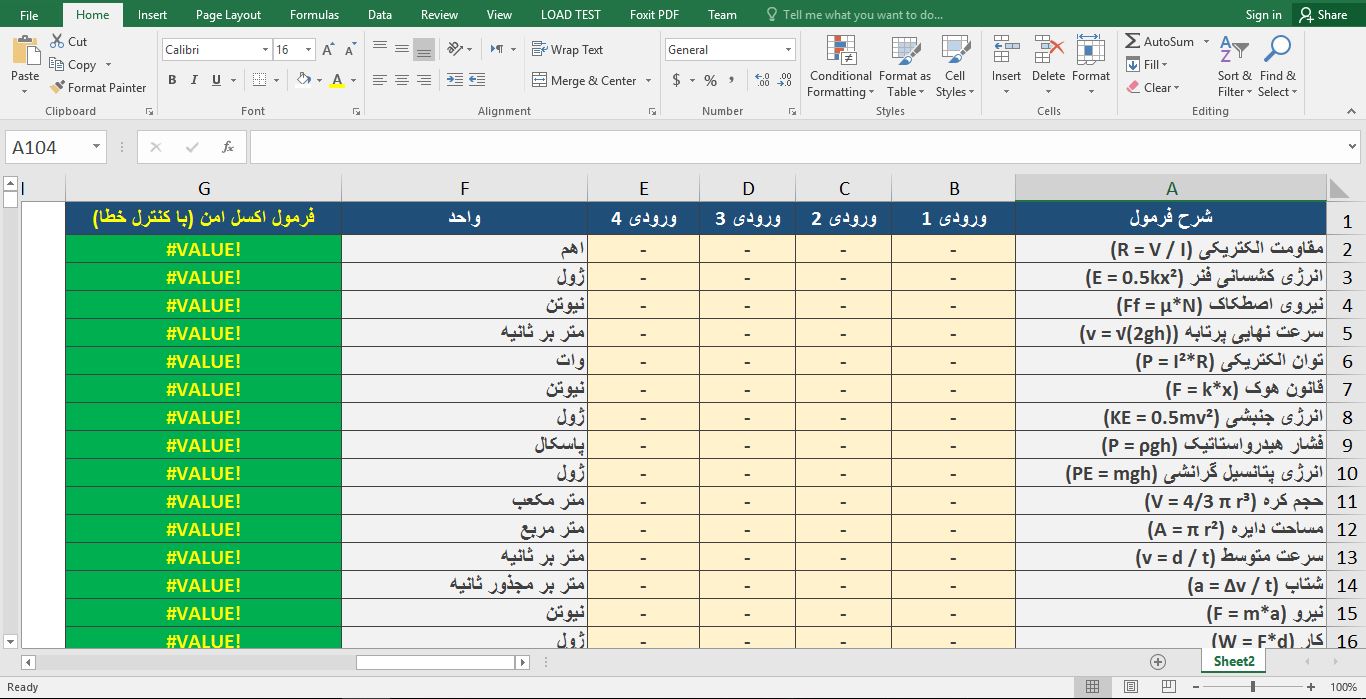Screen dimensions: 1366x699
Task: Open the Font Color dropdown arrow
Action: (x=354, y=80)
